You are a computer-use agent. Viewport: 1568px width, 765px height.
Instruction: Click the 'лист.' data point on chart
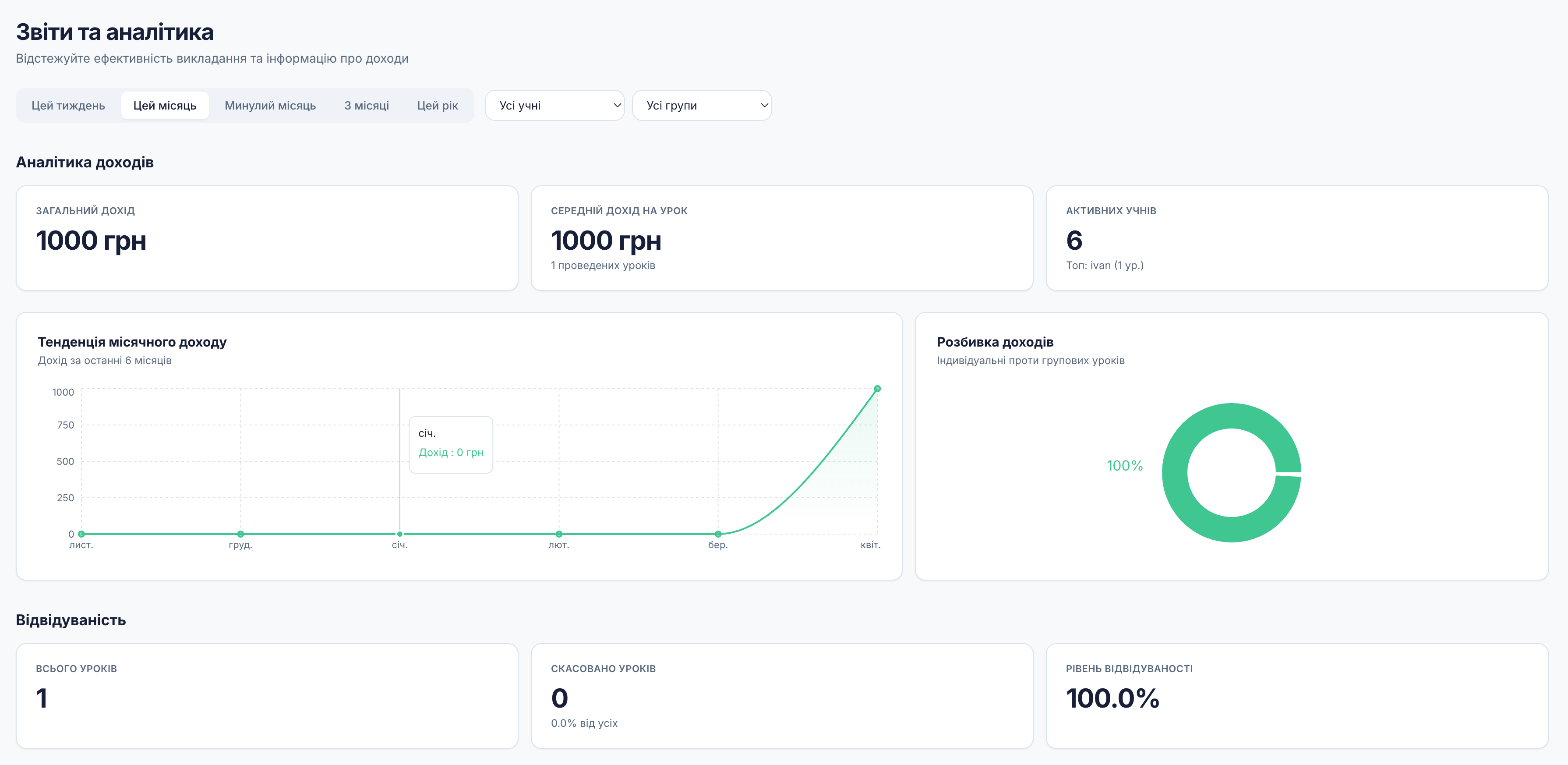point(81,534)
